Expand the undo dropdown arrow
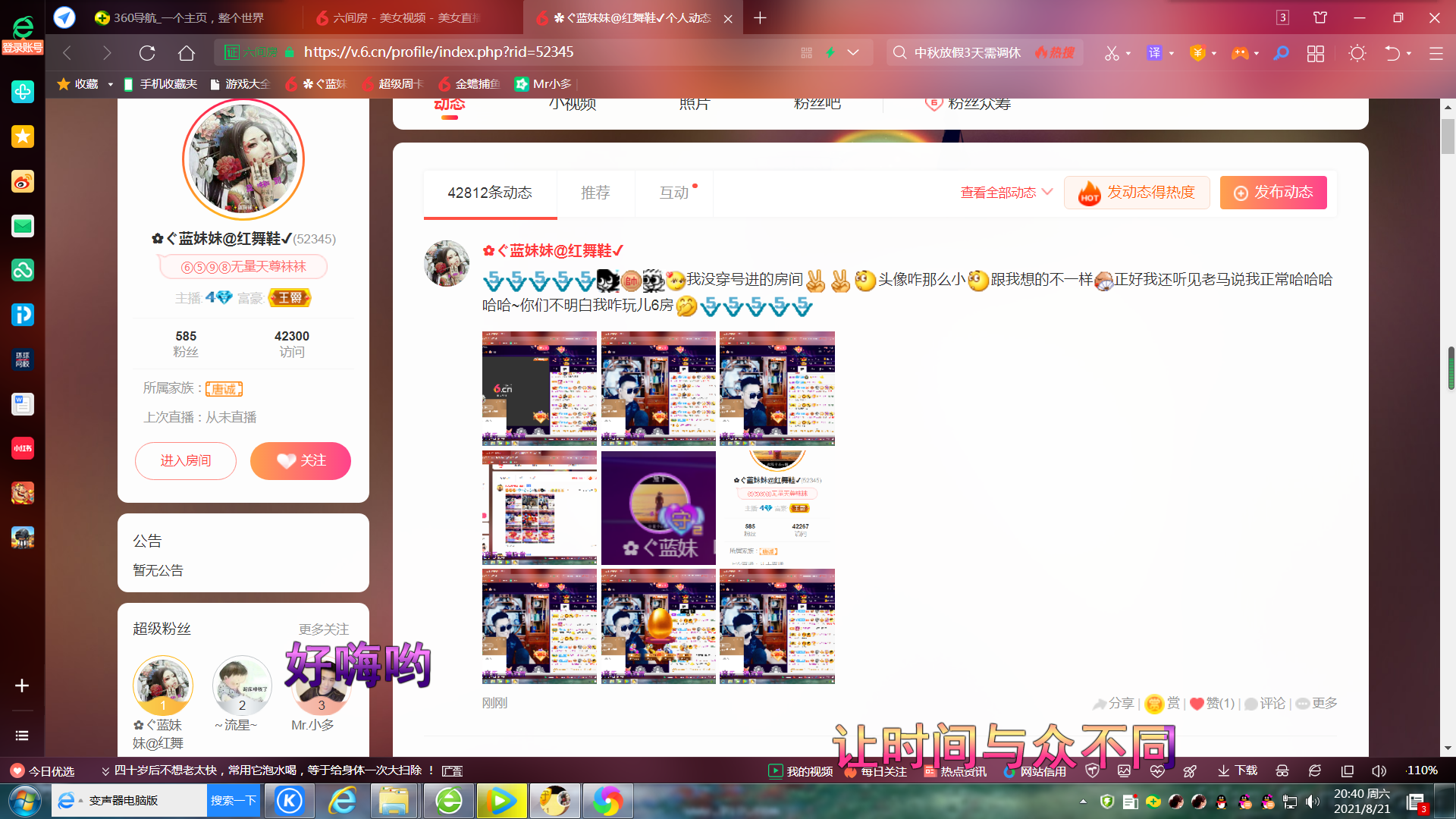This screenshot has width=1456, height=819. (1409, 53)
